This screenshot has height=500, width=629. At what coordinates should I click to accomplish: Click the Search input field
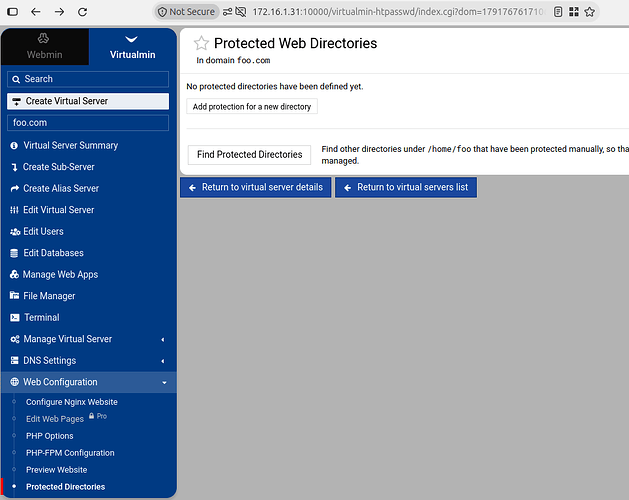click(x=88, y=79)
